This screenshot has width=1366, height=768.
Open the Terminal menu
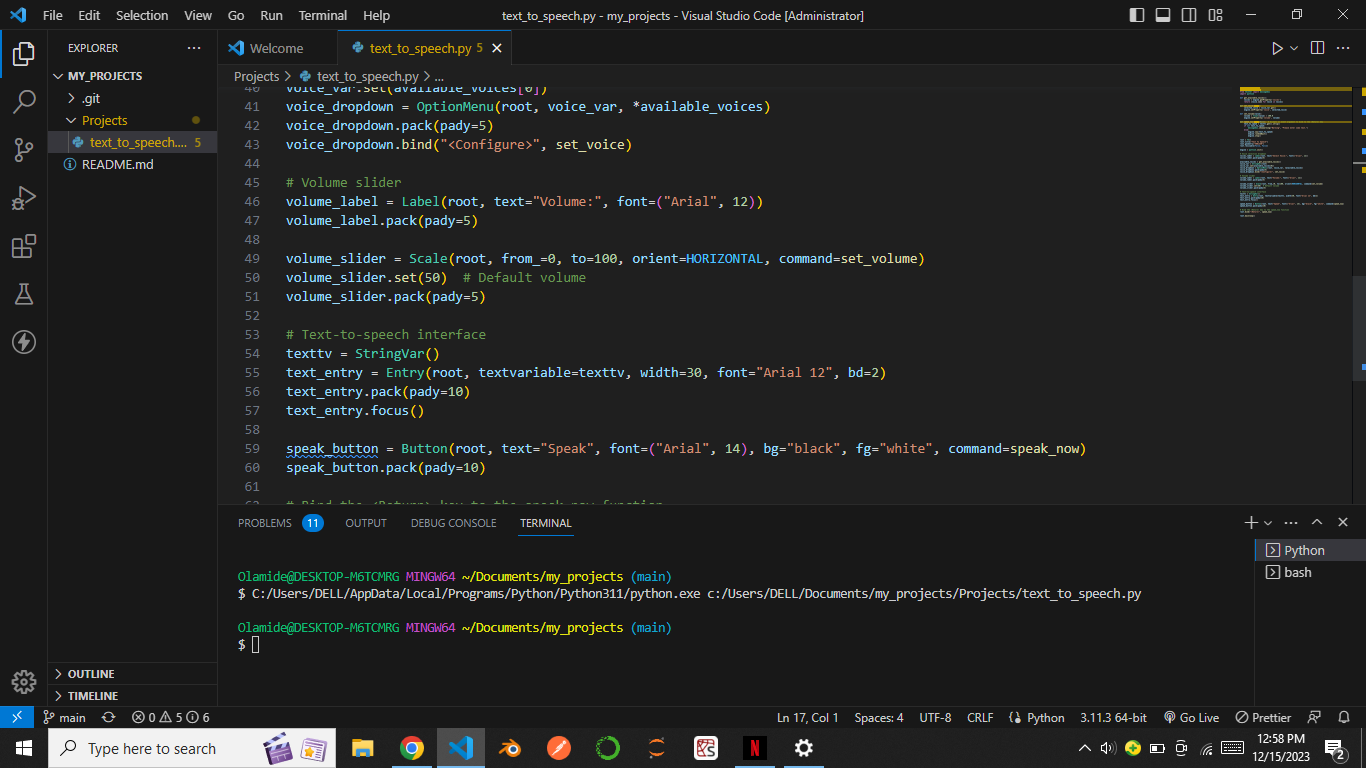point(323,15)
